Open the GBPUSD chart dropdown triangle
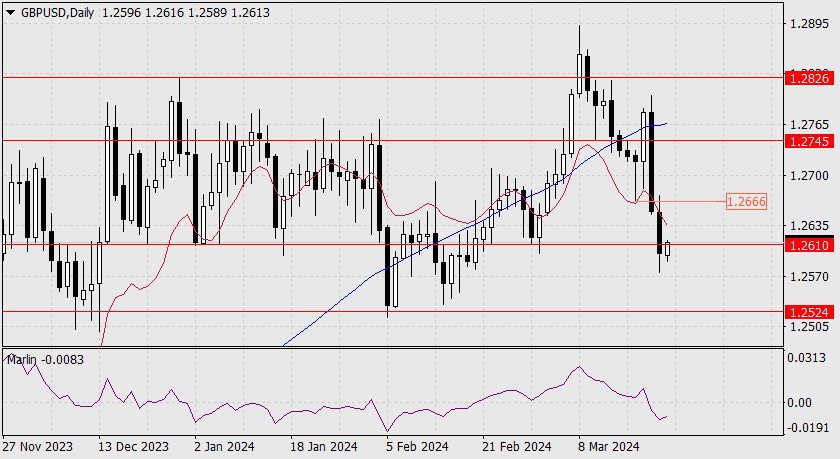 point(10,13)
